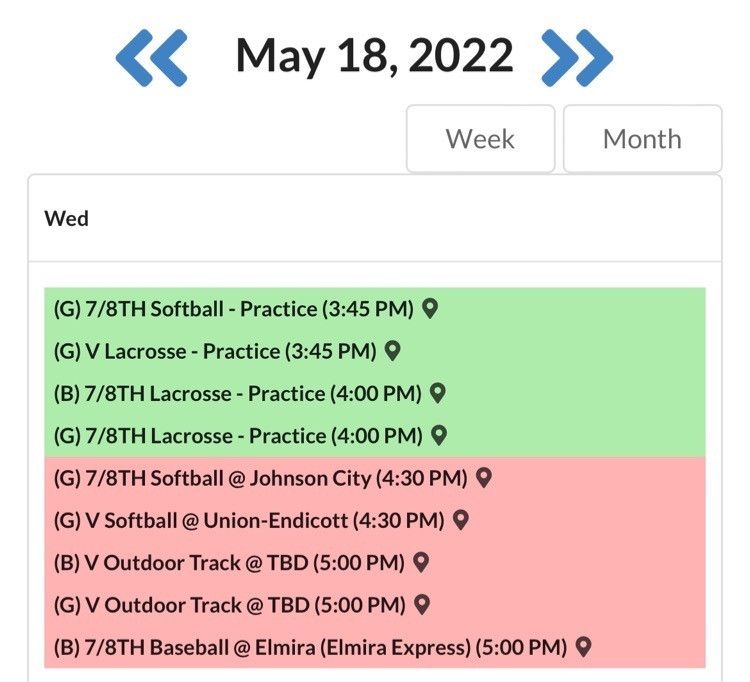This screenshot has width=750, height=682.
Task: Advance to next day with right double-chevron
Action: pyautogui.click(x=577, y=57)
